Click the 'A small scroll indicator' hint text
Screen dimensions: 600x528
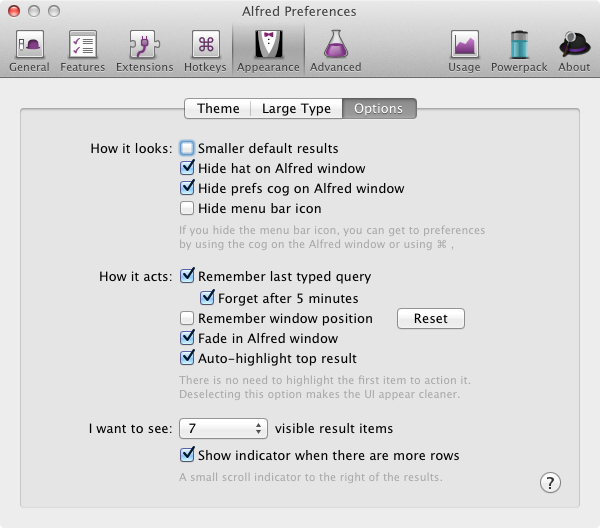click(x=310, y=477)
